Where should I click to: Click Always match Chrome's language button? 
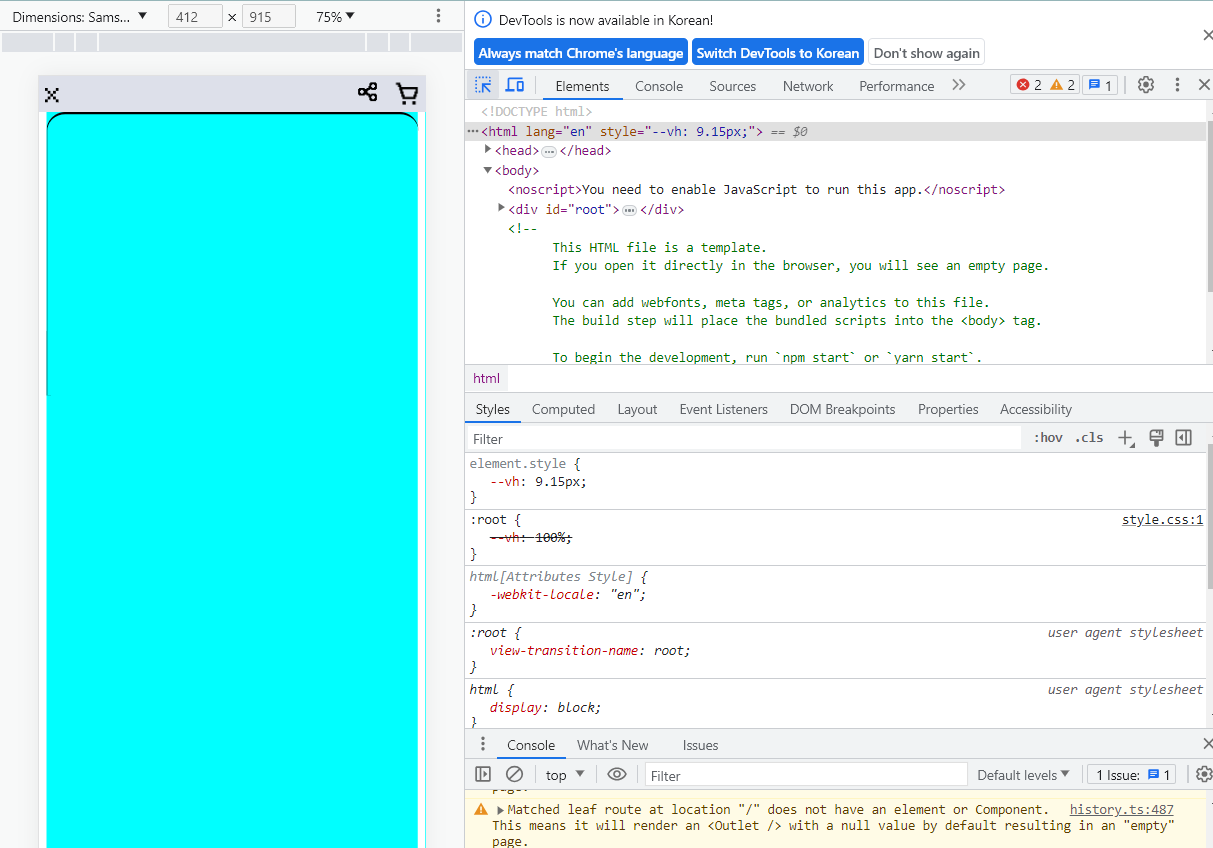pos(581,53)
